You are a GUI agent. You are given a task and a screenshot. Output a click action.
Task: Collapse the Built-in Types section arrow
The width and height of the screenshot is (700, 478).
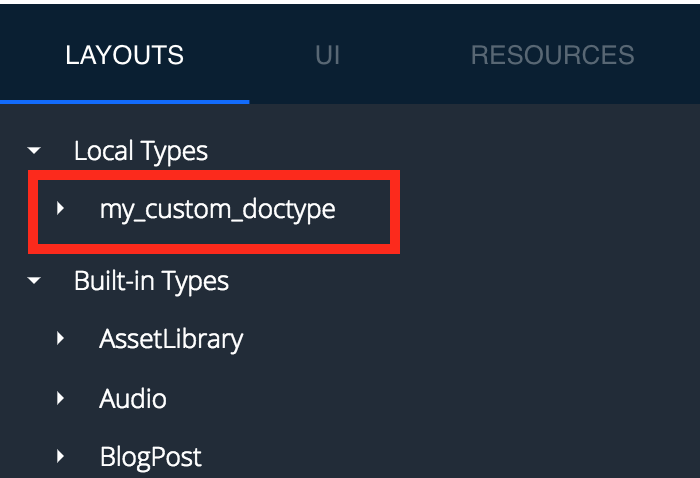click(x=34, y=281)
